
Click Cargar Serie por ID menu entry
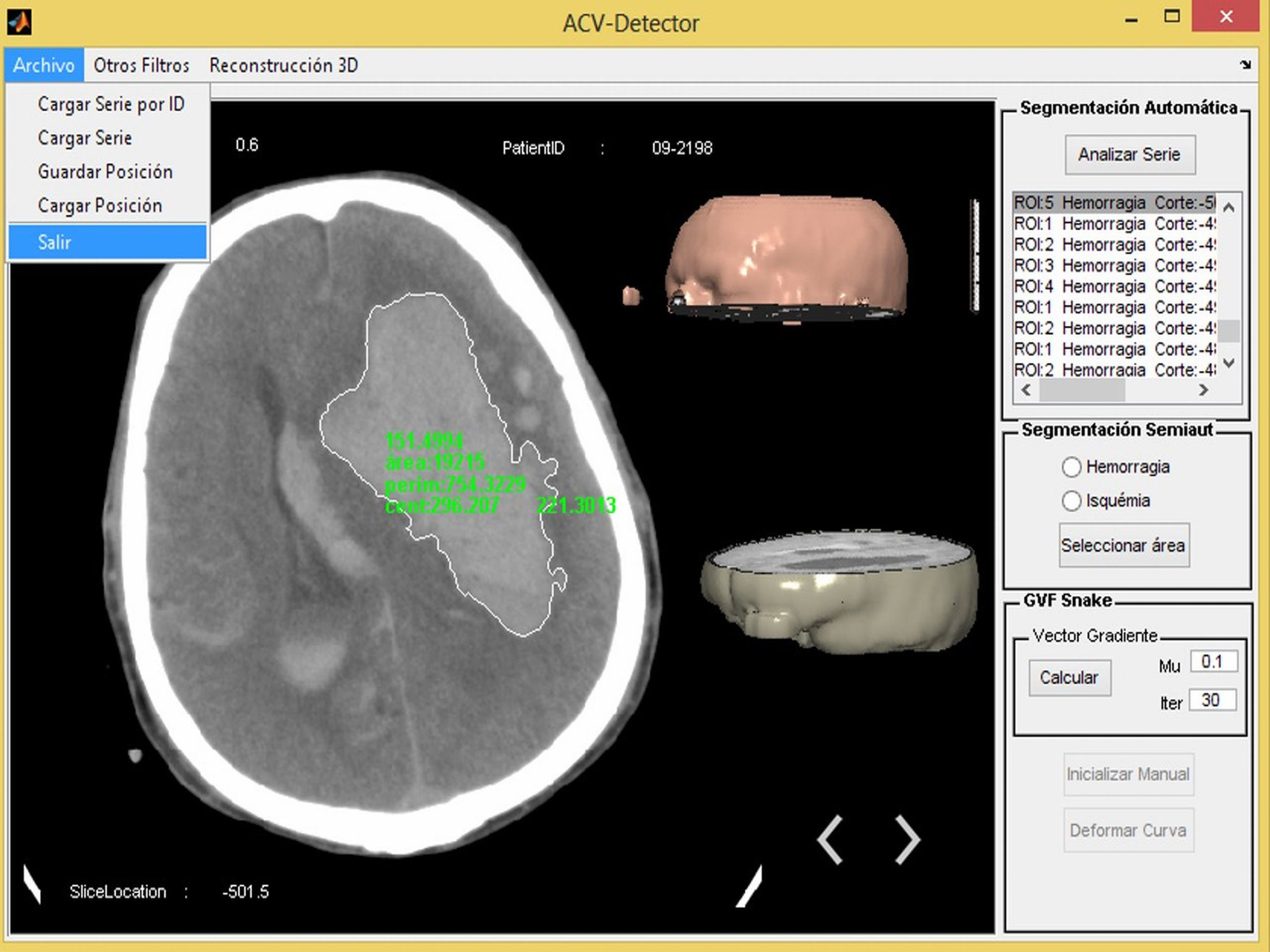111,104
